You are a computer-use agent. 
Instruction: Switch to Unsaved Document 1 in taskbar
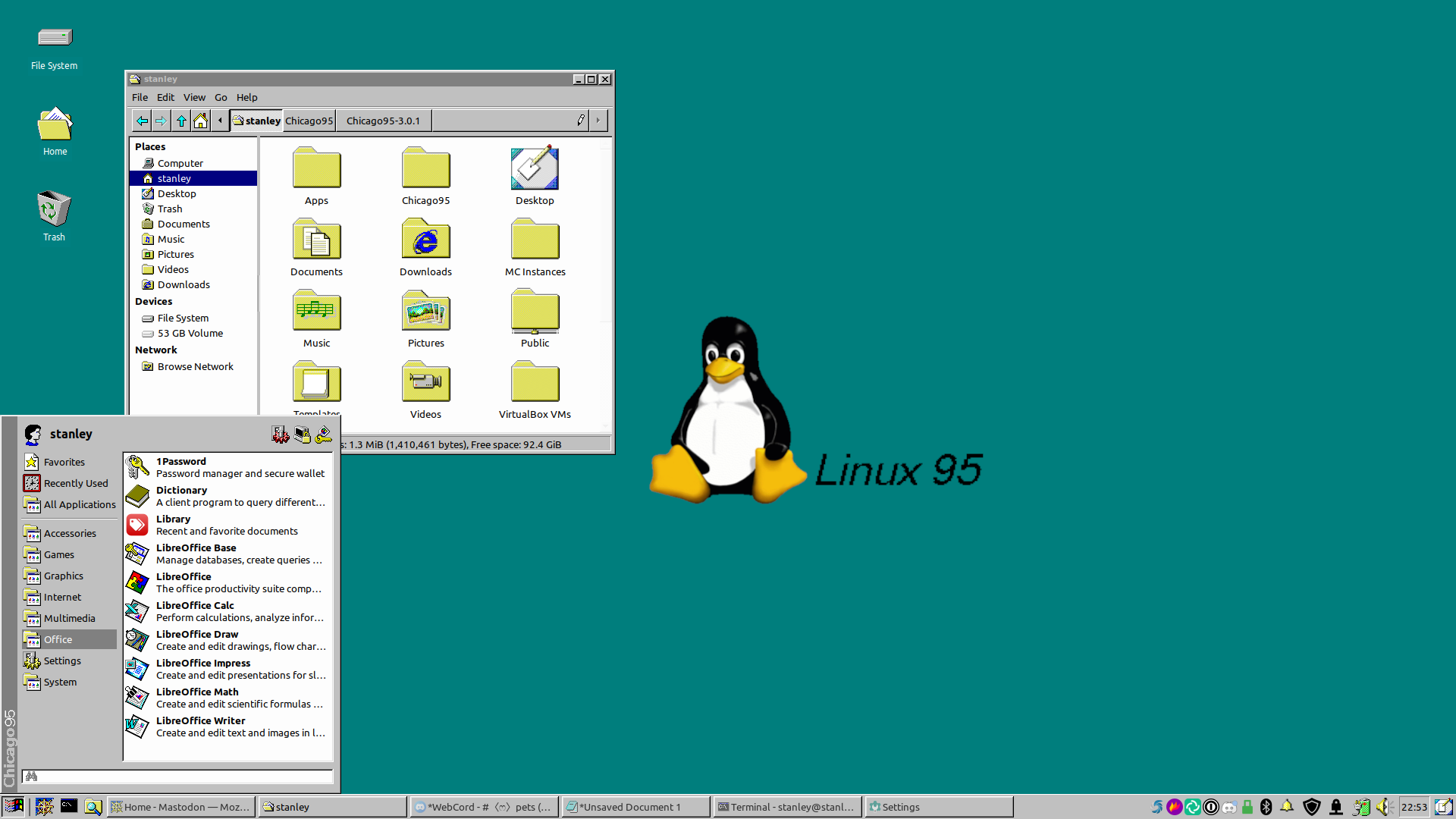635,807
